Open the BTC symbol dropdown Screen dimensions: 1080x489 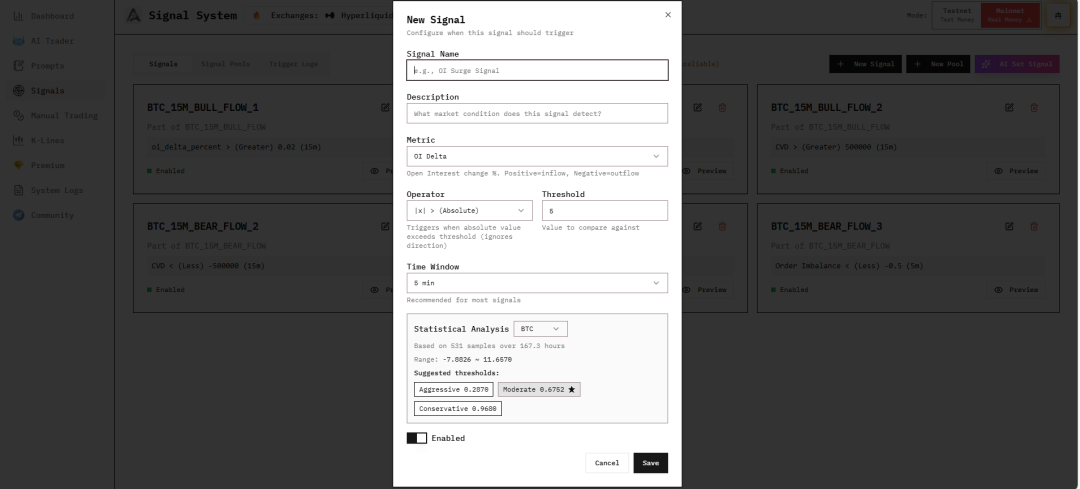(540, 329)
